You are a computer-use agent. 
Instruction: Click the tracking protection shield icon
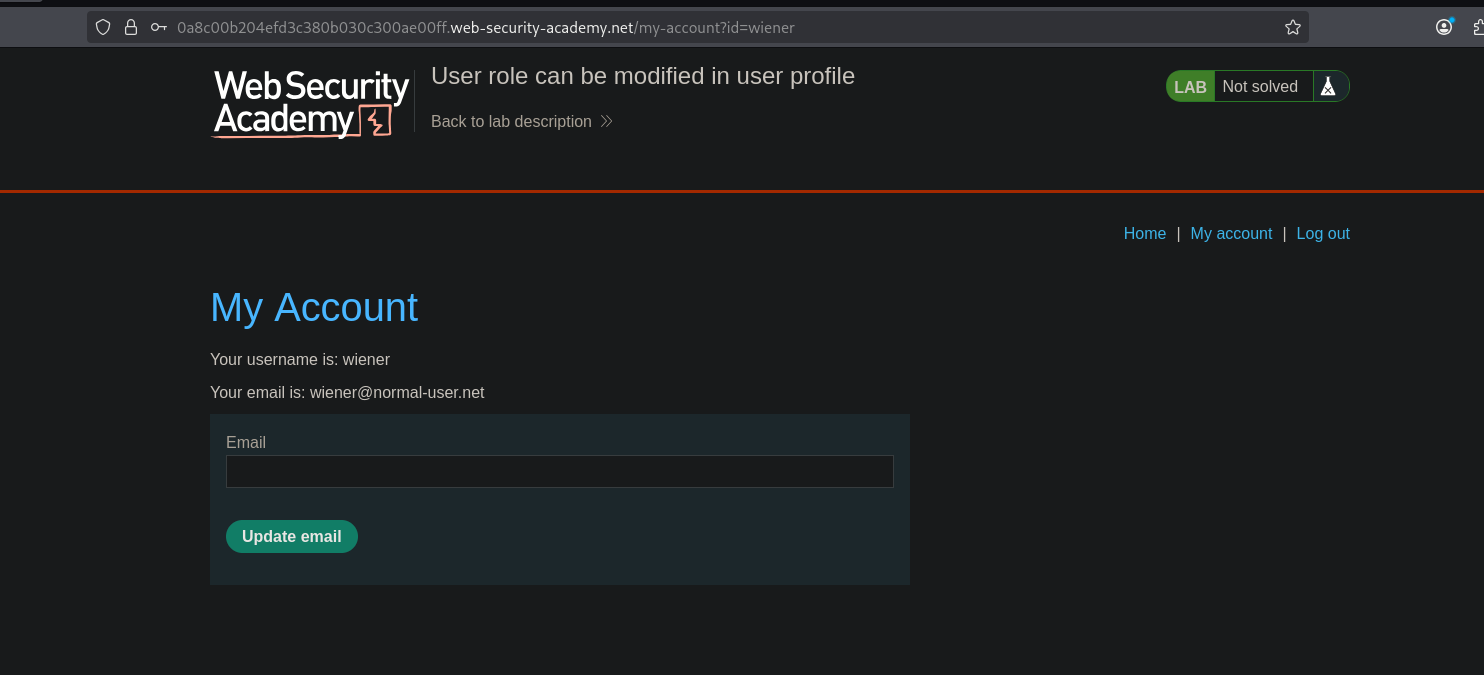click(x=103, y=28)
